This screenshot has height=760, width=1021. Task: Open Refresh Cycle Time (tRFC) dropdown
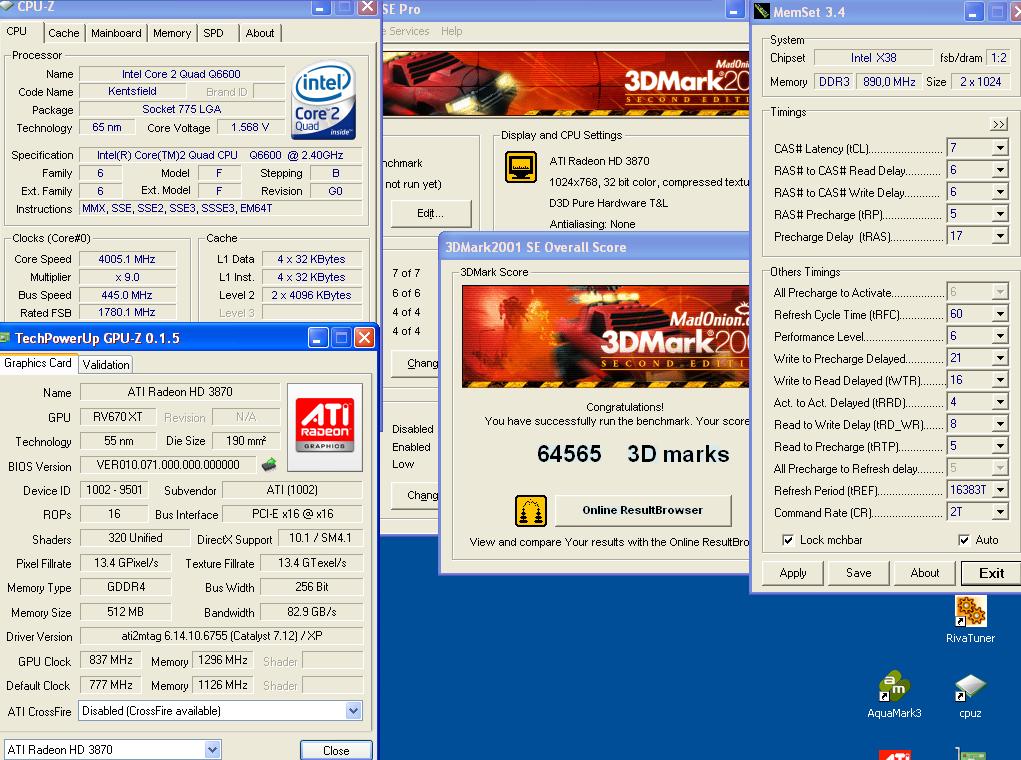[1000, 314]
